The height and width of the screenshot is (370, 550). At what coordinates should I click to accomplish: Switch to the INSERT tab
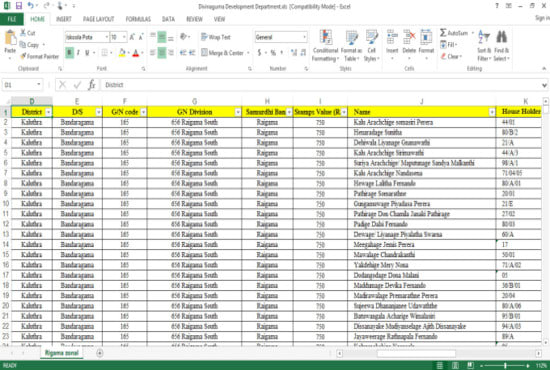click(63, 19)
